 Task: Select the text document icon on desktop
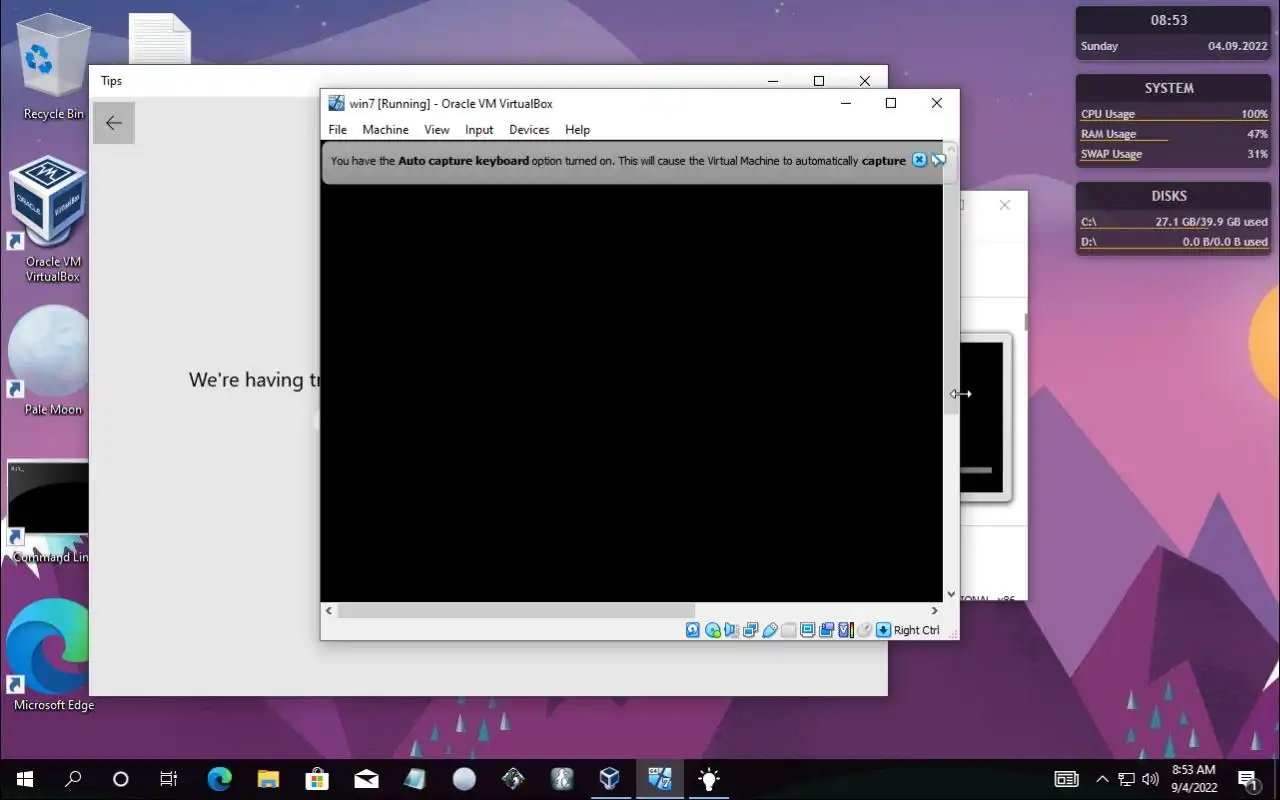160,40
